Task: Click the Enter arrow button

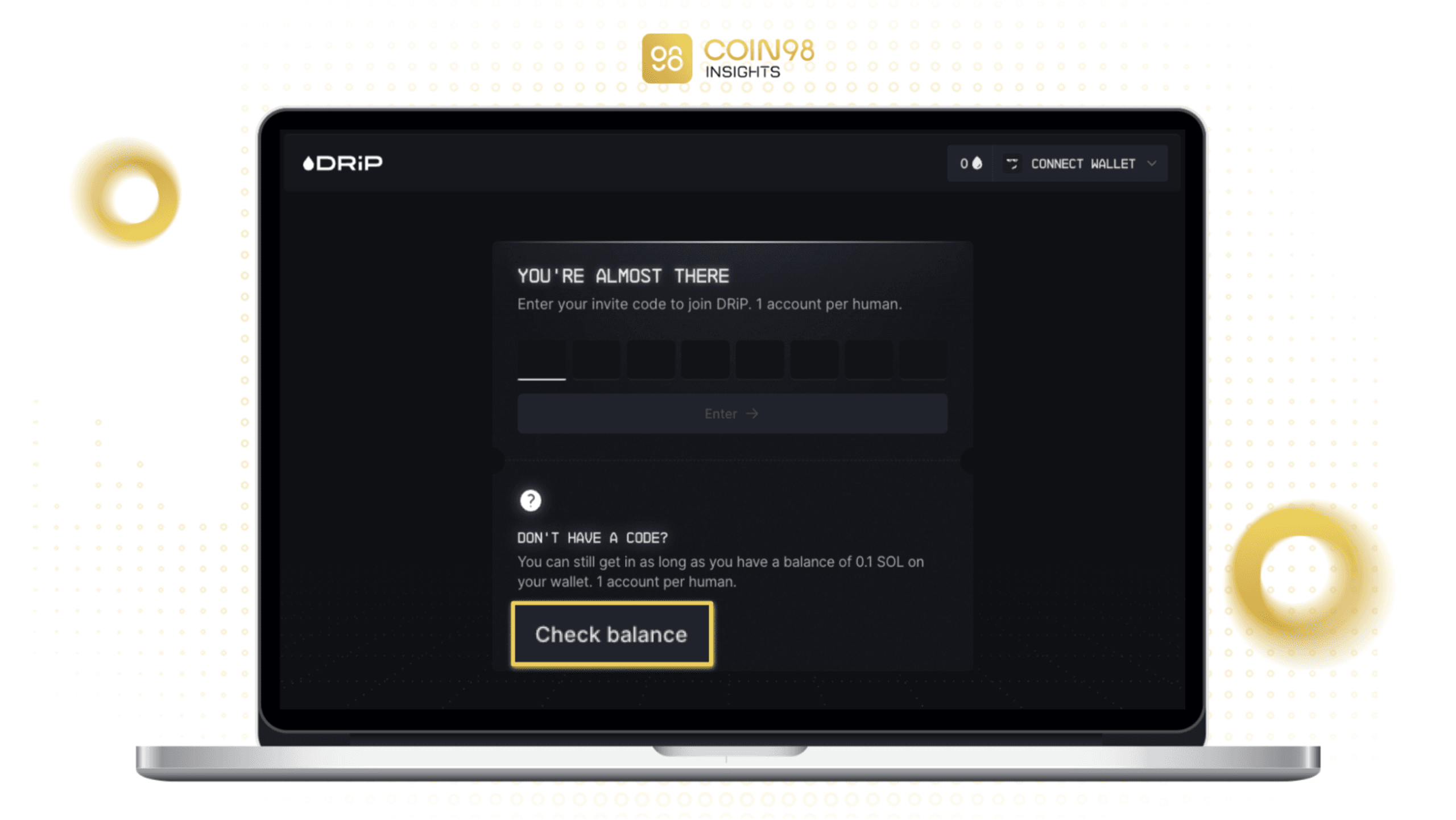Action: tap(731, 413)
